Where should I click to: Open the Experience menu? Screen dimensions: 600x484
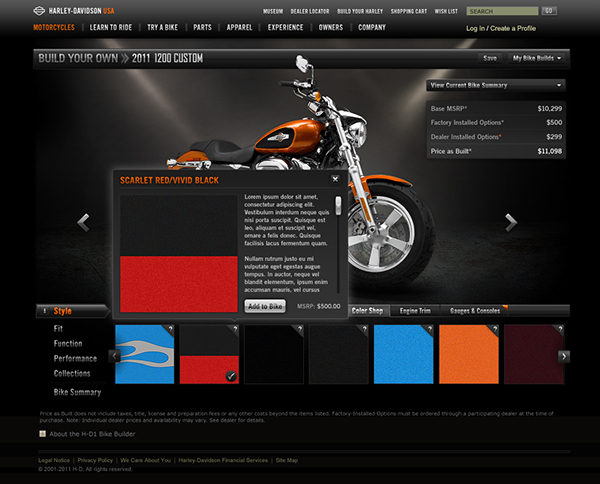[285, 27]
